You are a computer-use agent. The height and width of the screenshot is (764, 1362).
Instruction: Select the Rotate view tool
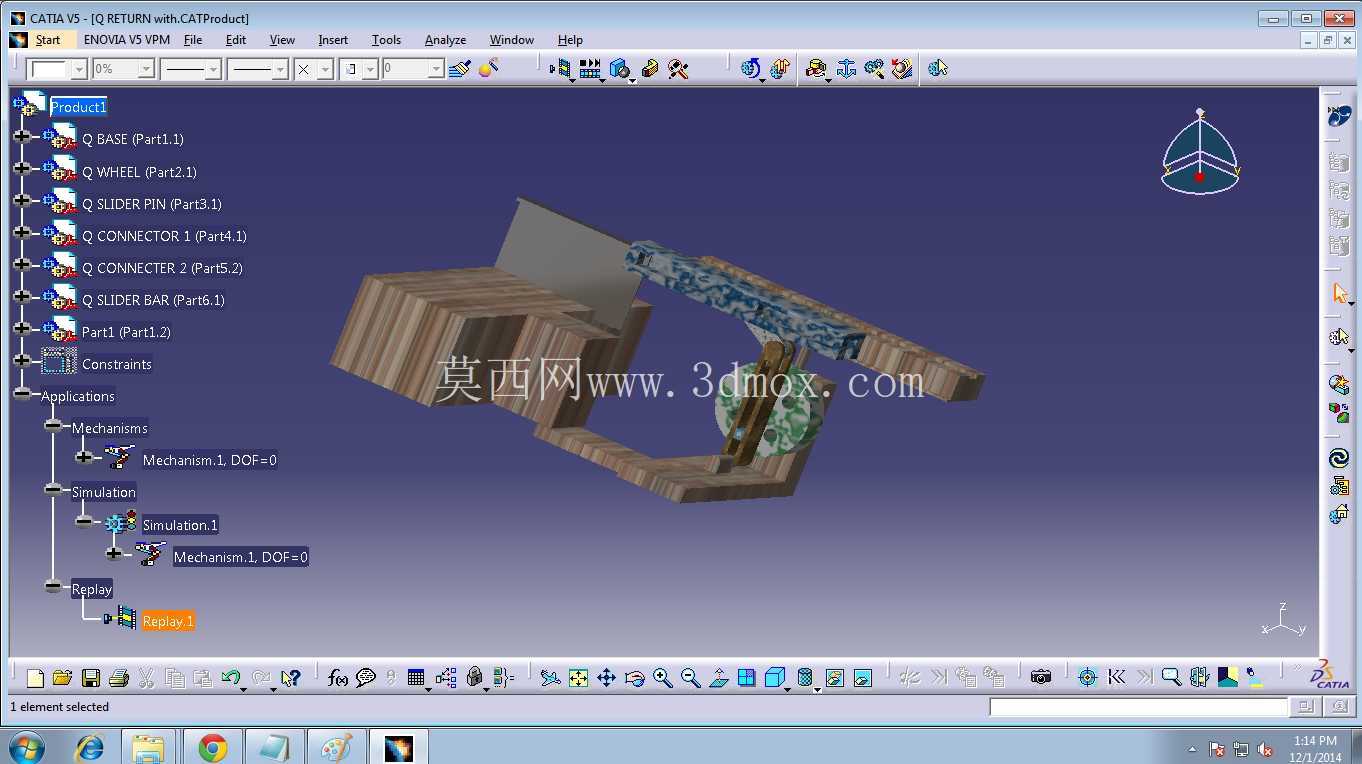634,678
